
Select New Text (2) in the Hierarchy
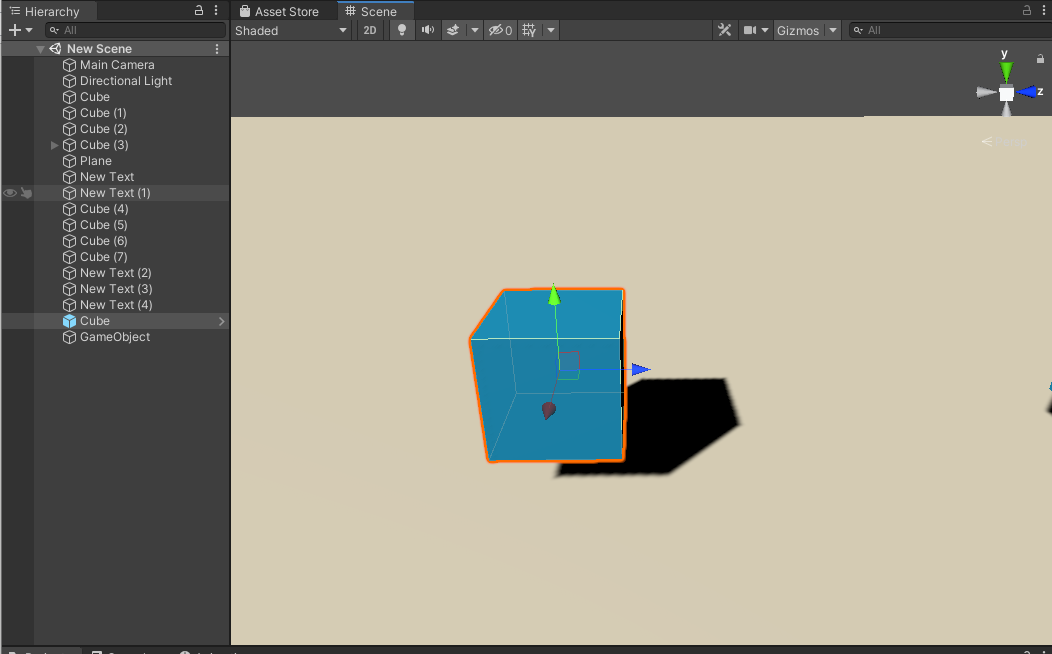(x=116, y=274)
